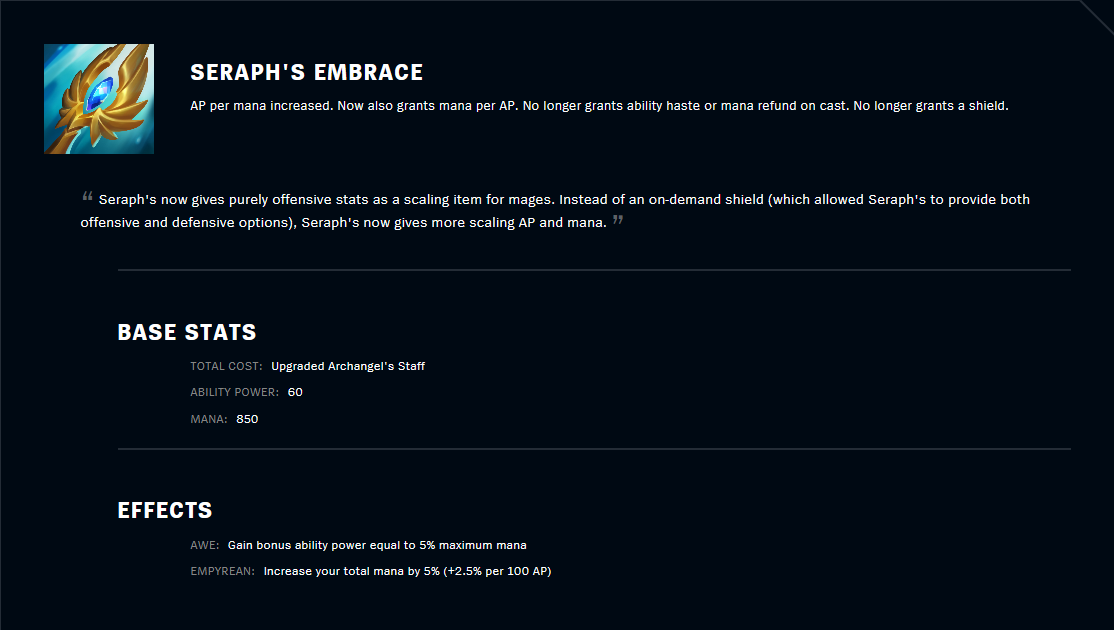Click the divider line above Base Stats
This screenshot has height=630, width=1114.
594,270
